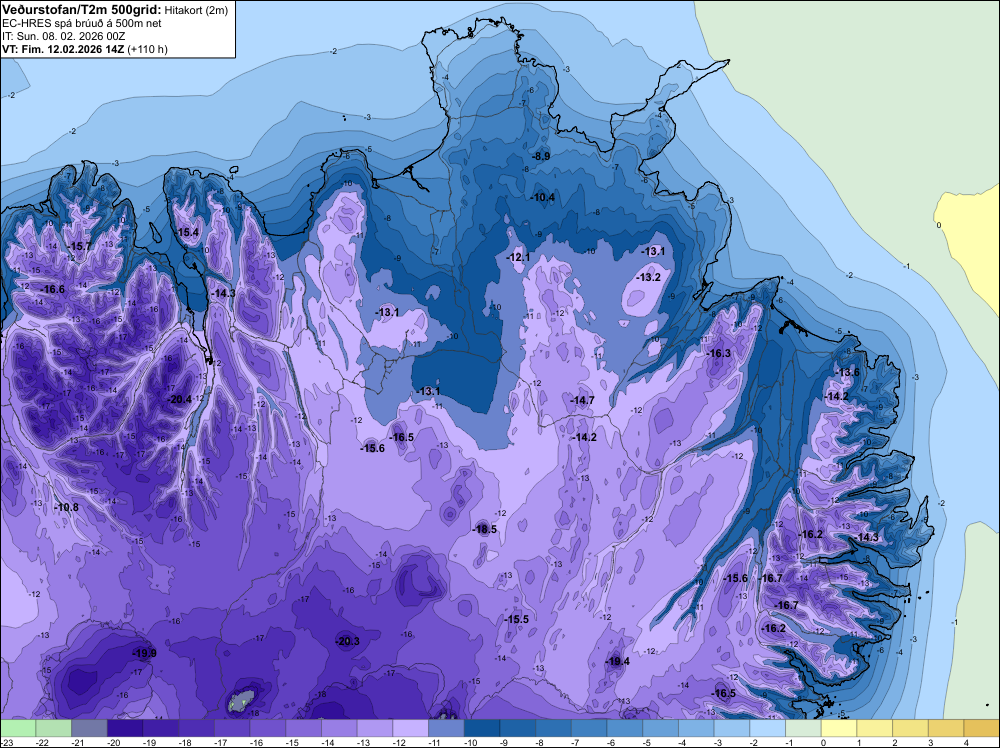This screenshot has width=1000, height=748.
Task: Click the -13.2 temperature value
Action: click(649, 277)
